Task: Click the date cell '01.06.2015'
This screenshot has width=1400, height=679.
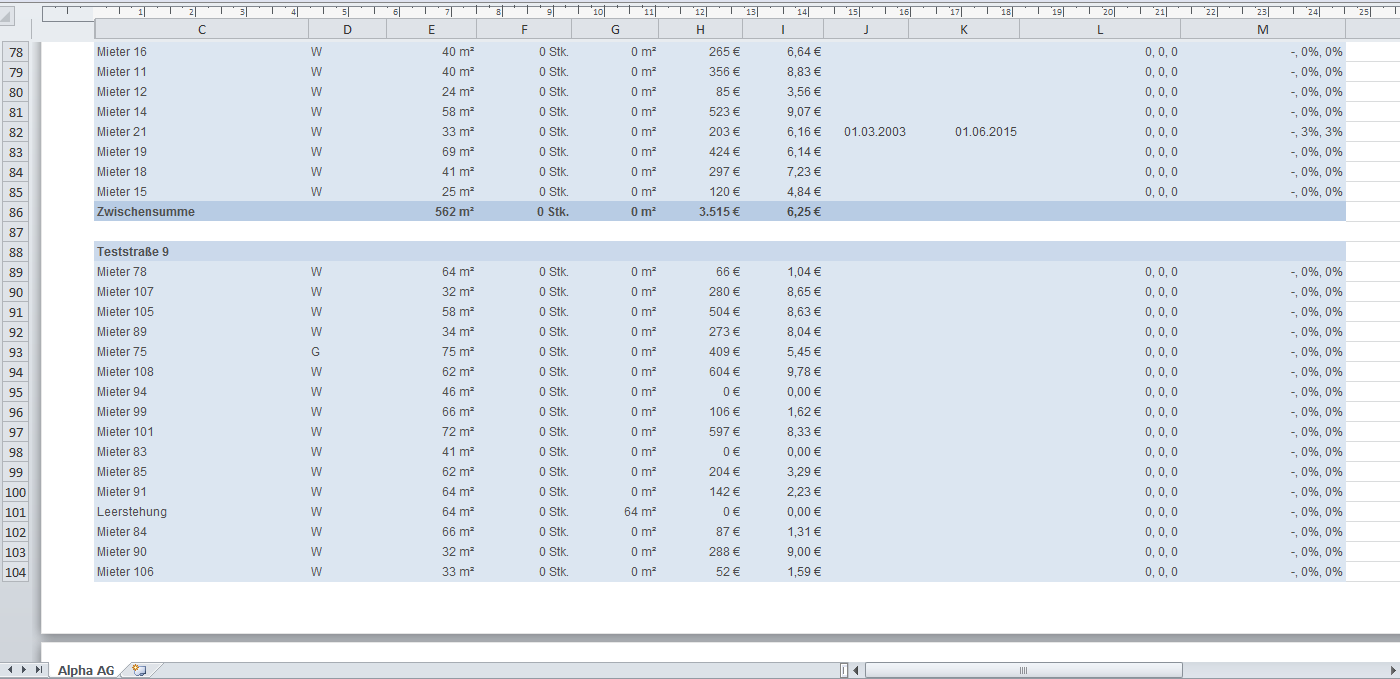Action: [x=964, y=131]
